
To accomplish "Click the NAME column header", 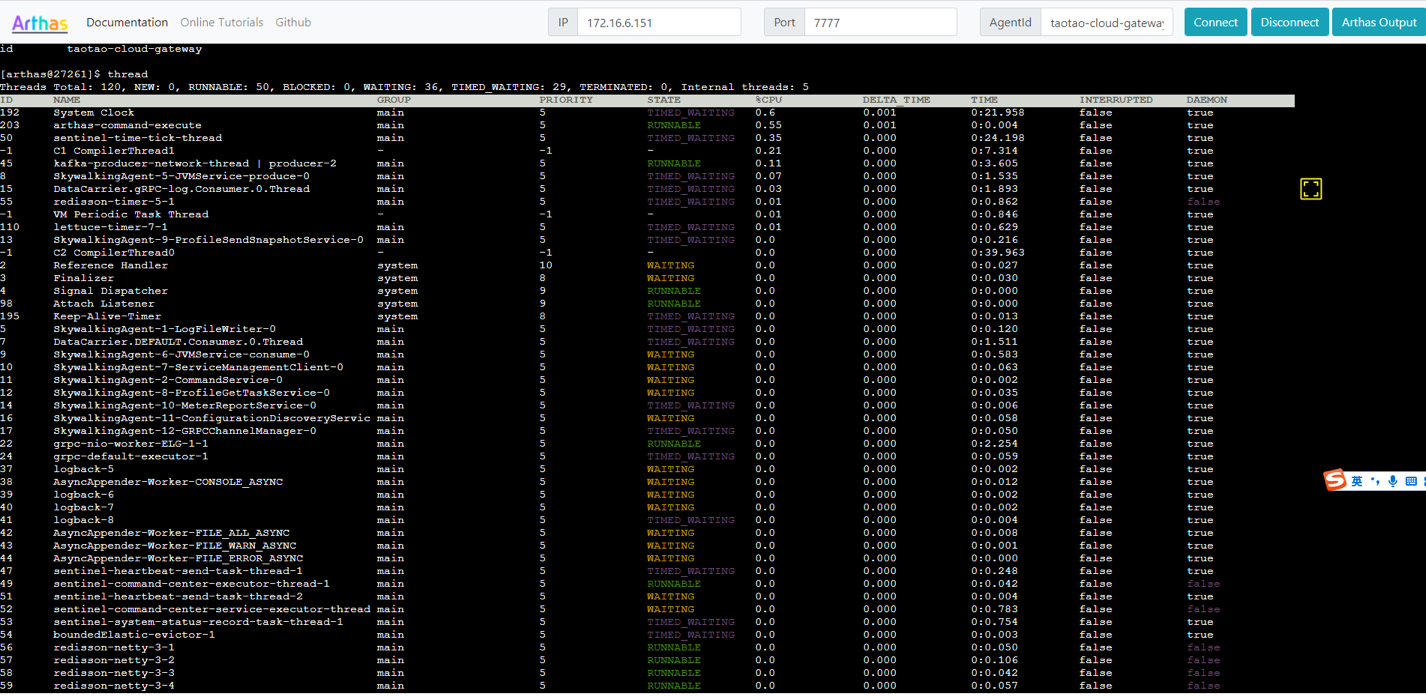I will point(67,100).
